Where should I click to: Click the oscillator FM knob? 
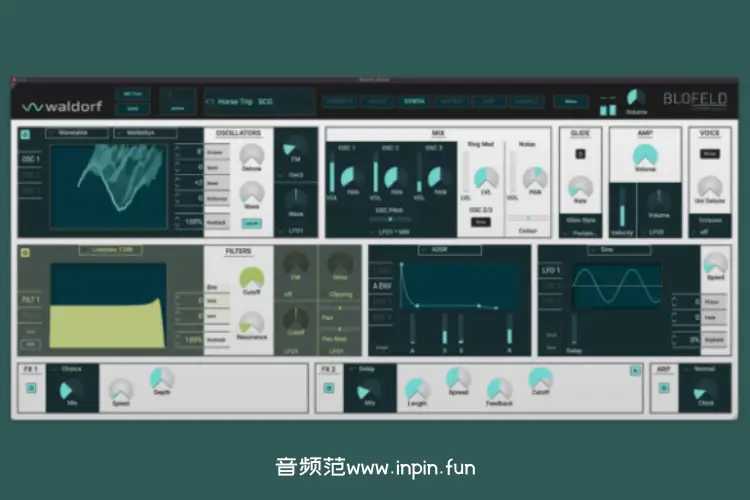[294, 148]
